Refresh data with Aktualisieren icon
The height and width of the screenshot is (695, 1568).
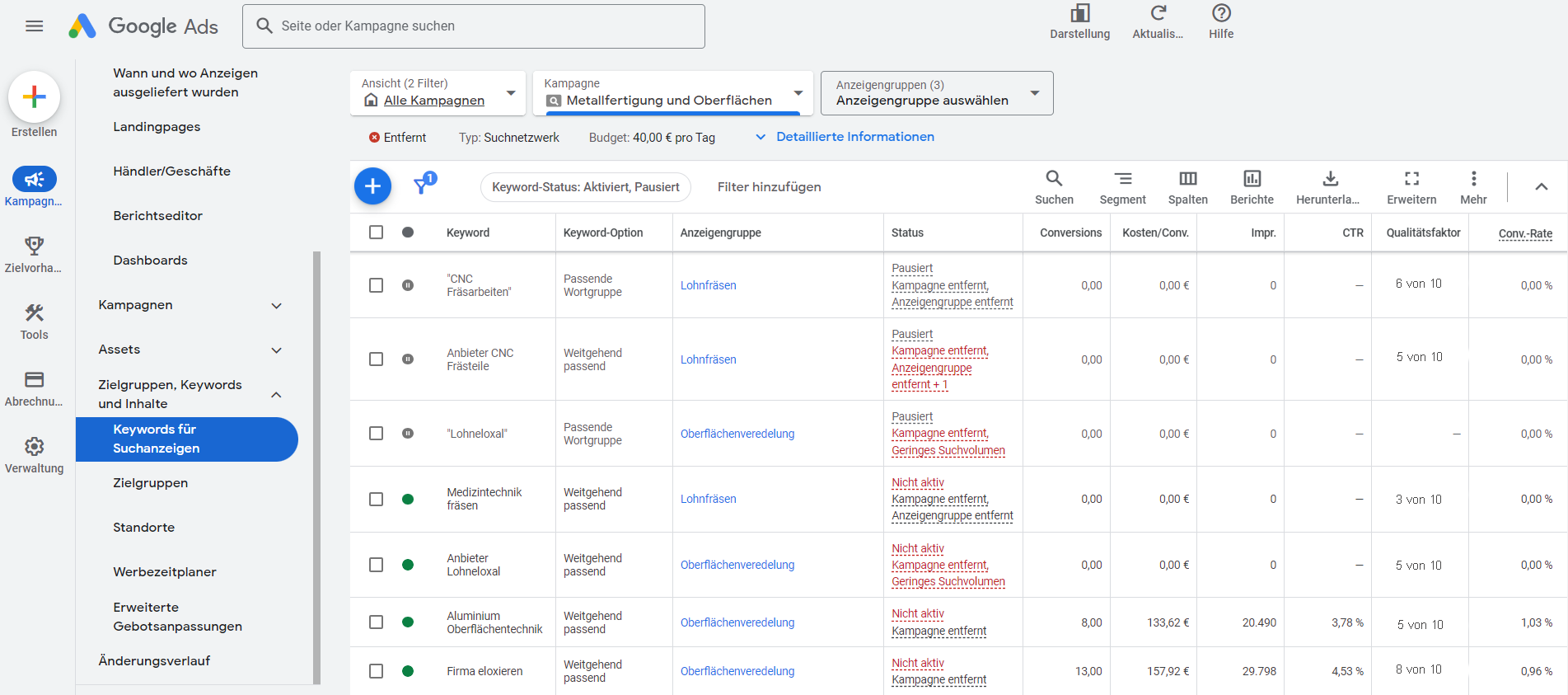(1158, 22)
